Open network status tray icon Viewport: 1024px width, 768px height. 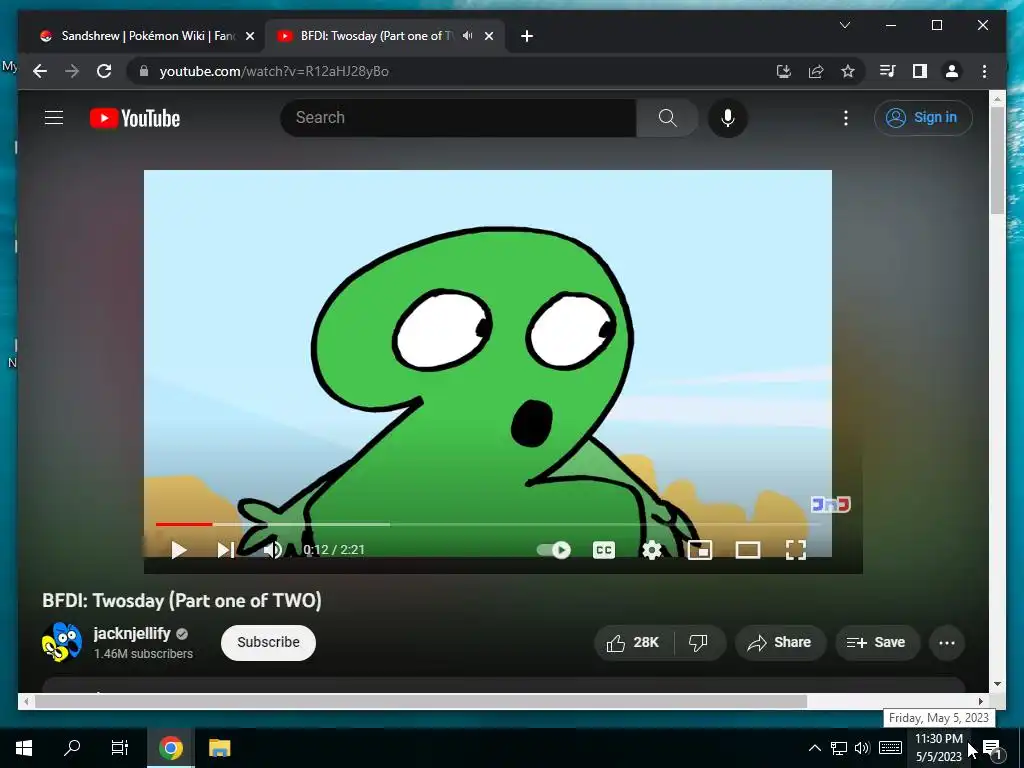point(839,748)
